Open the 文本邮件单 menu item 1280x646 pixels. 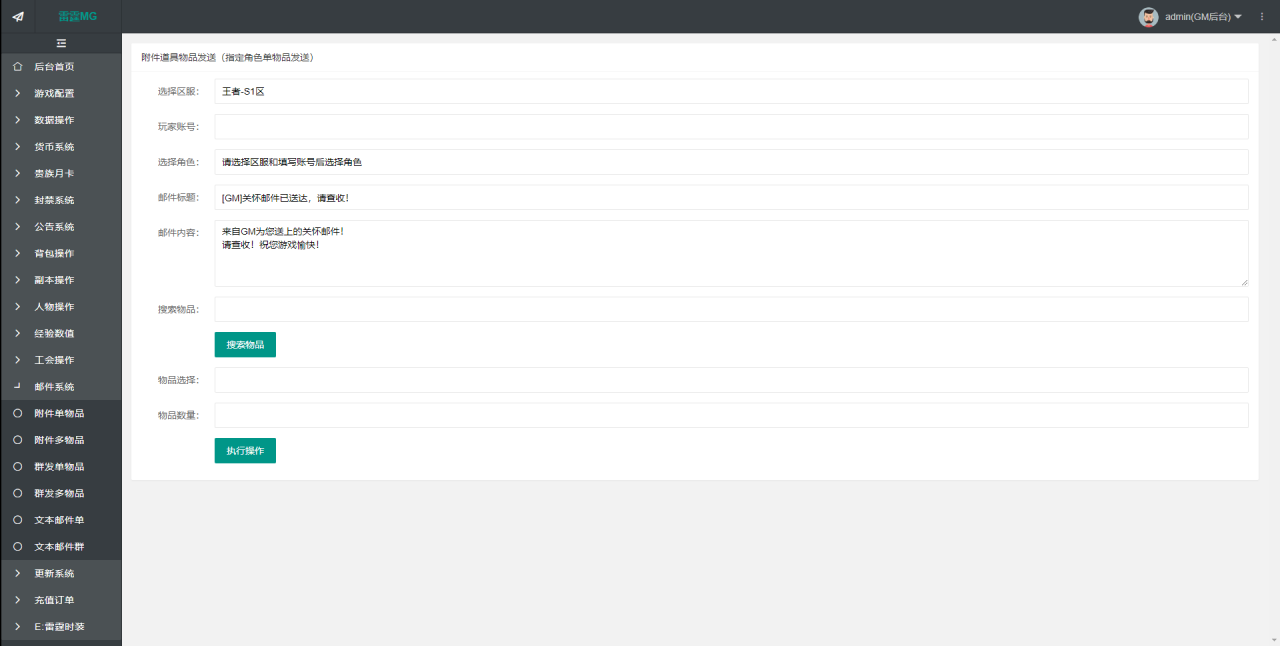tap(61, 520)
